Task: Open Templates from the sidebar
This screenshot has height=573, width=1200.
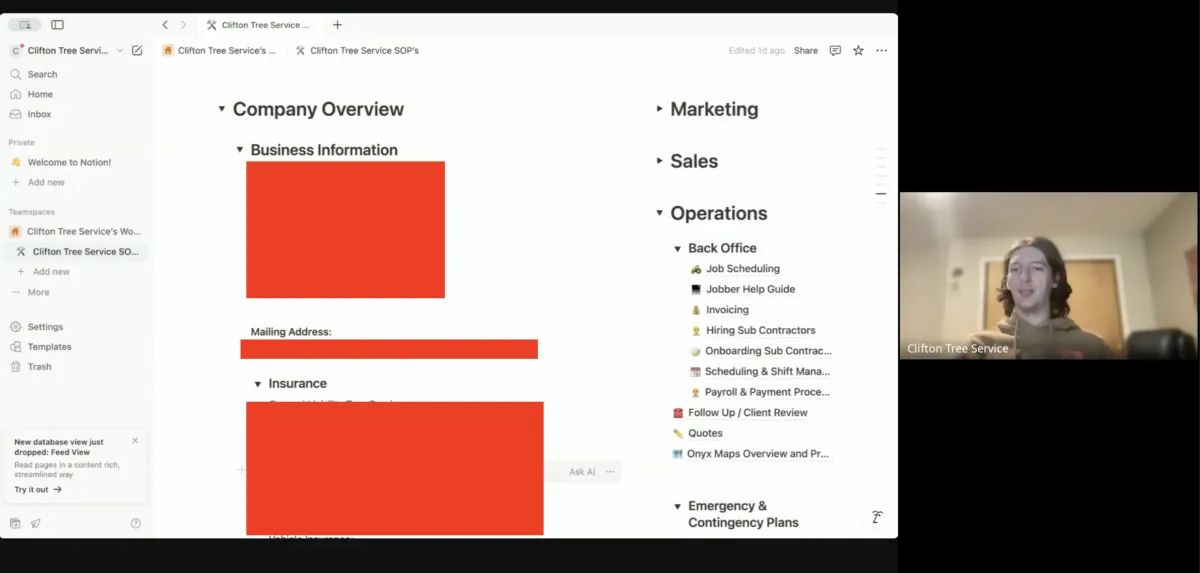Action: click(49, 347)
